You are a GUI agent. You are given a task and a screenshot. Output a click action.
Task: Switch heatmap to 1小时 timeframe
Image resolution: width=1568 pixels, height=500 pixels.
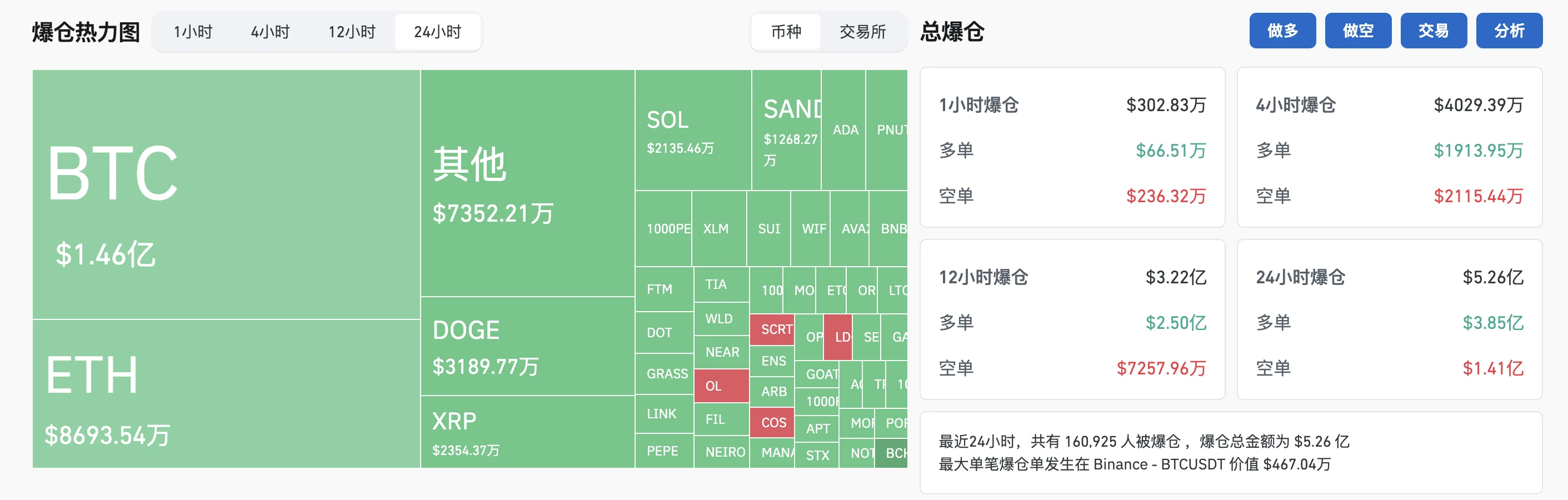193,32
